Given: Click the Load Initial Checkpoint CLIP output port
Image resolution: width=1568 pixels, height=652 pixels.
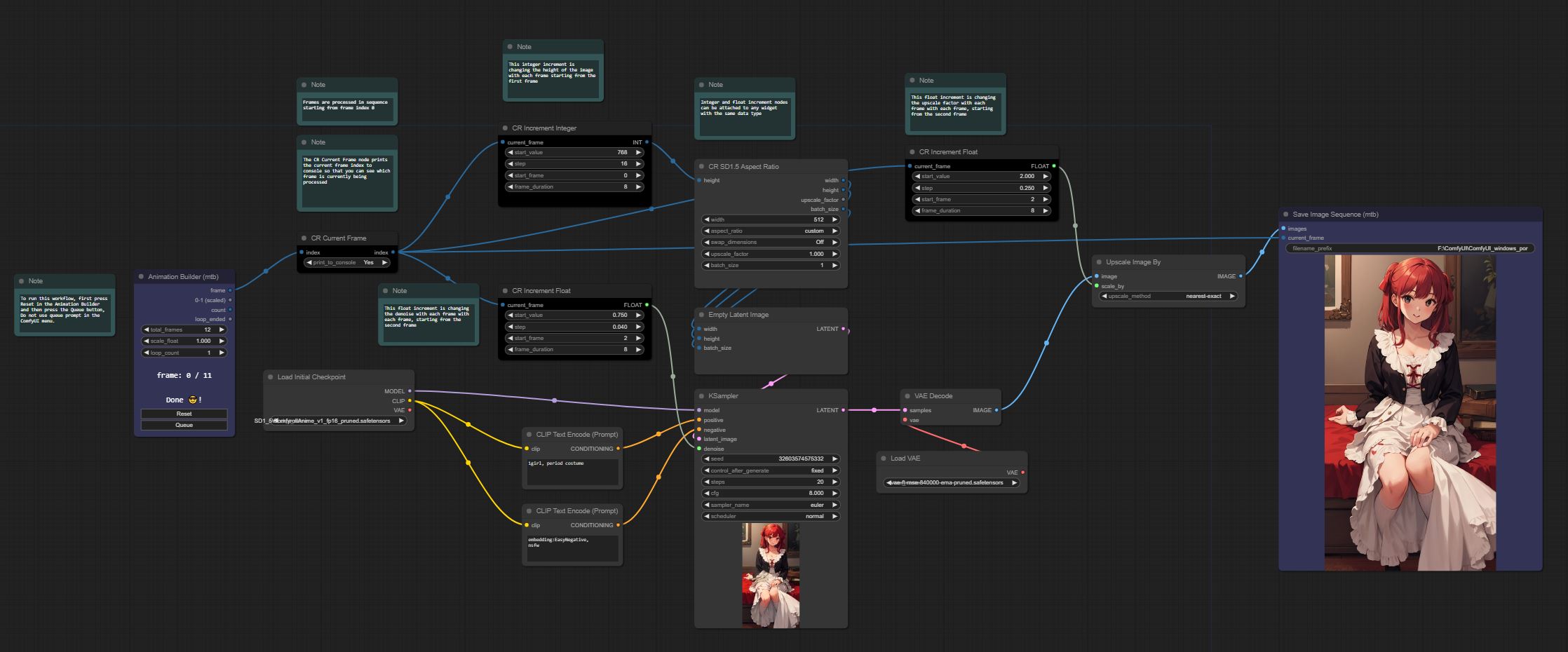Looking at the screenshot, I should click(x=410, y=401).
